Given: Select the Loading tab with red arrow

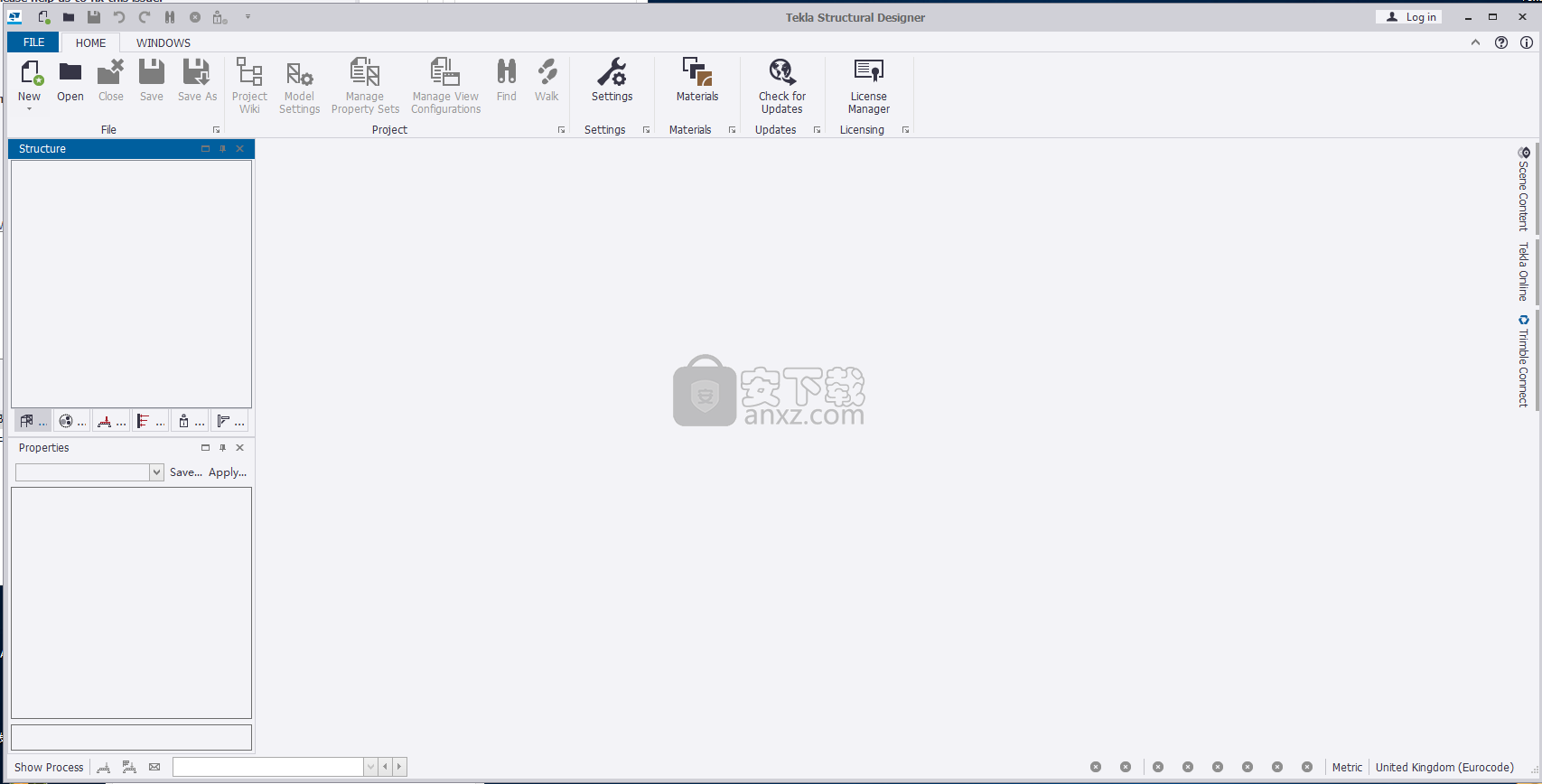Looking at the screenshot, I should (111, 421).
